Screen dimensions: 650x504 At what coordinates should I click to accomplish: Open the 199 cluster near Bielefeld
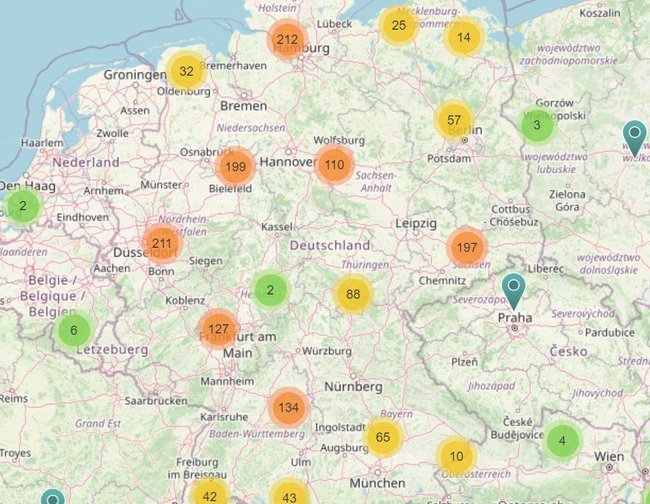coord(235,167)
